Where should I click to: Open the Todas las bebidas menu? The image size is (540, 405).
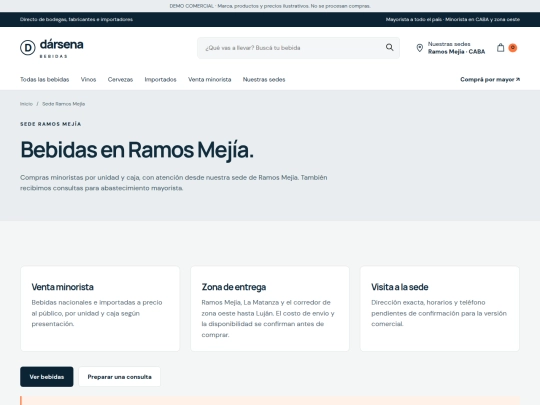44,80
